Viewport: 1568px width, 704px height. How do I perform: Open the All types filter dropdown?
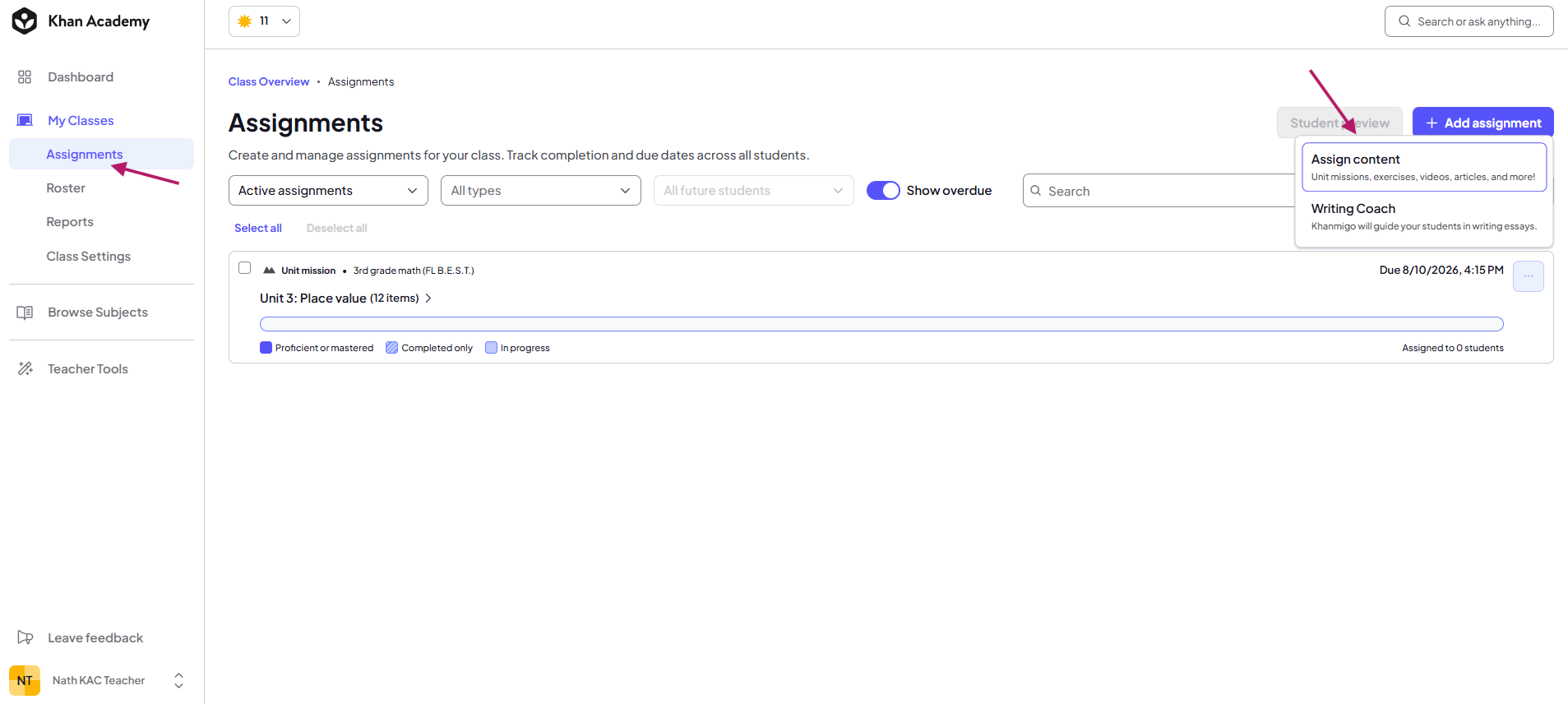pos(540,190)
